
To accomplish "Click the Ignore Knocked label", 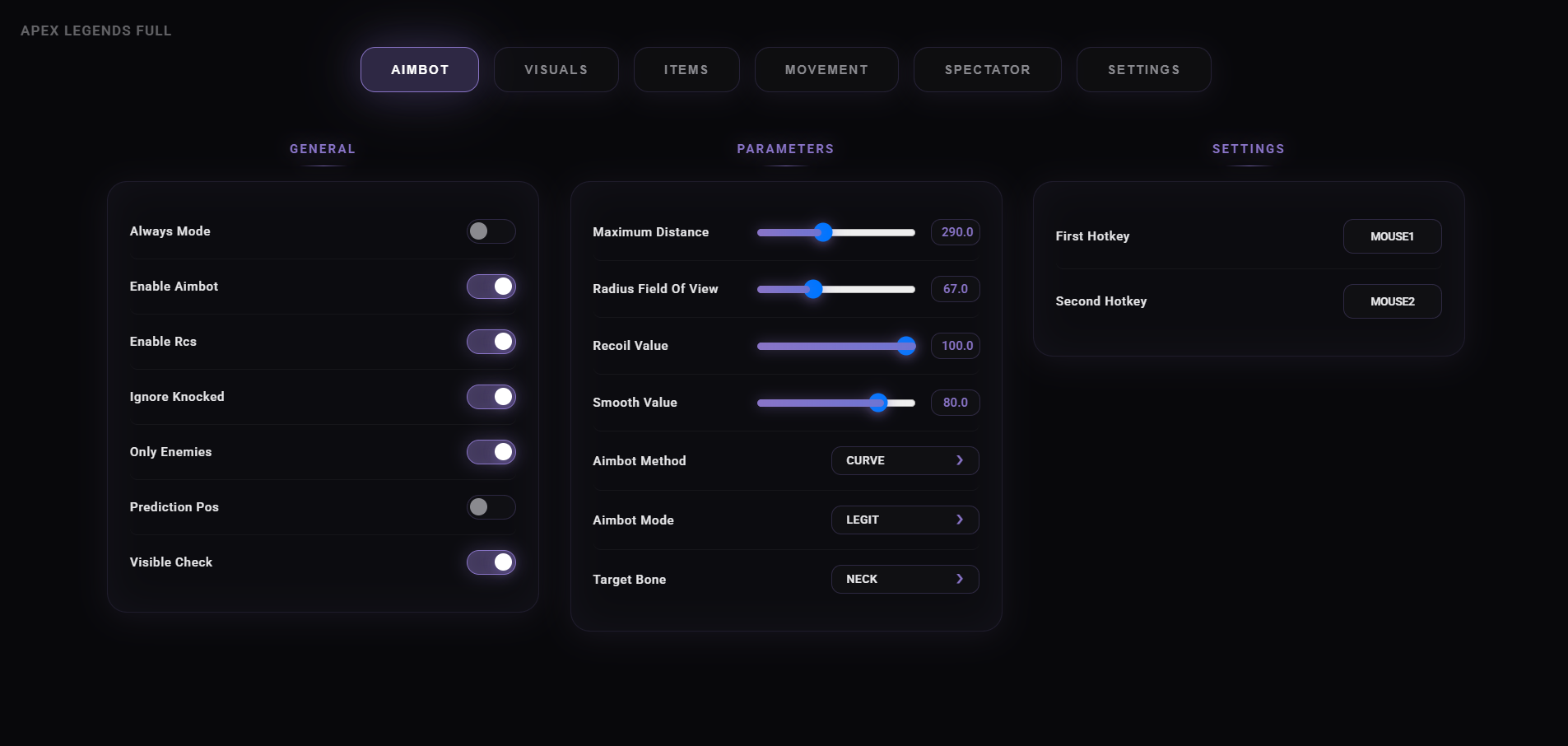I will [x=177, y=397].
